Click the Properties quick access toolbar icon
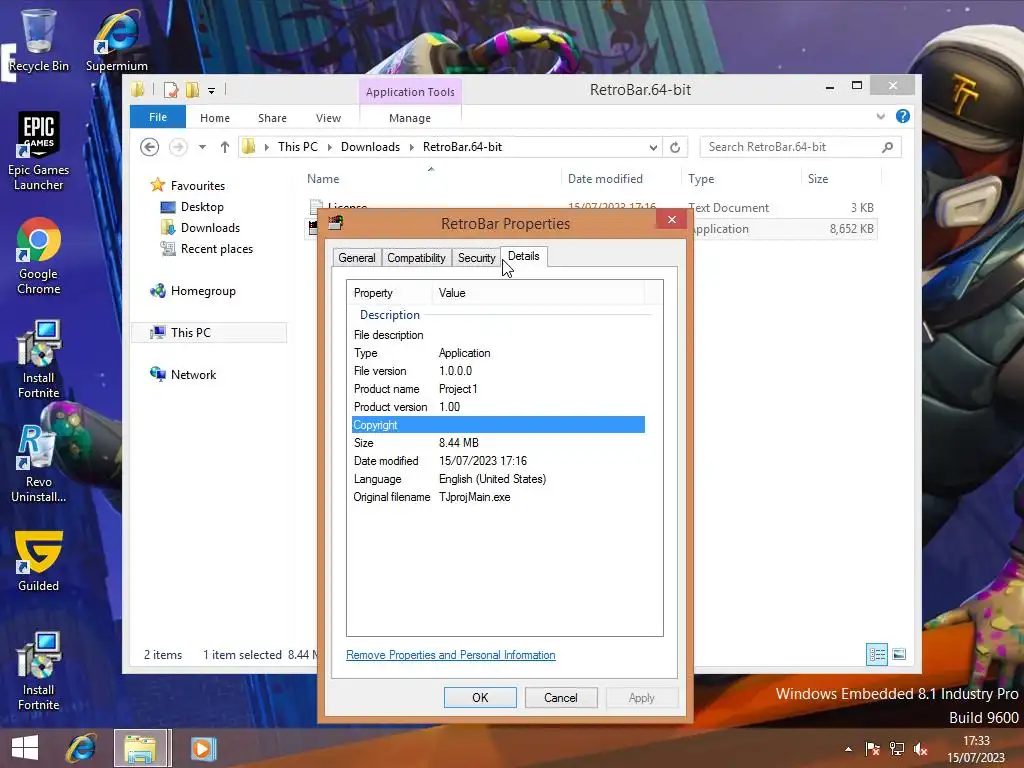 click(x=171, y=90)
